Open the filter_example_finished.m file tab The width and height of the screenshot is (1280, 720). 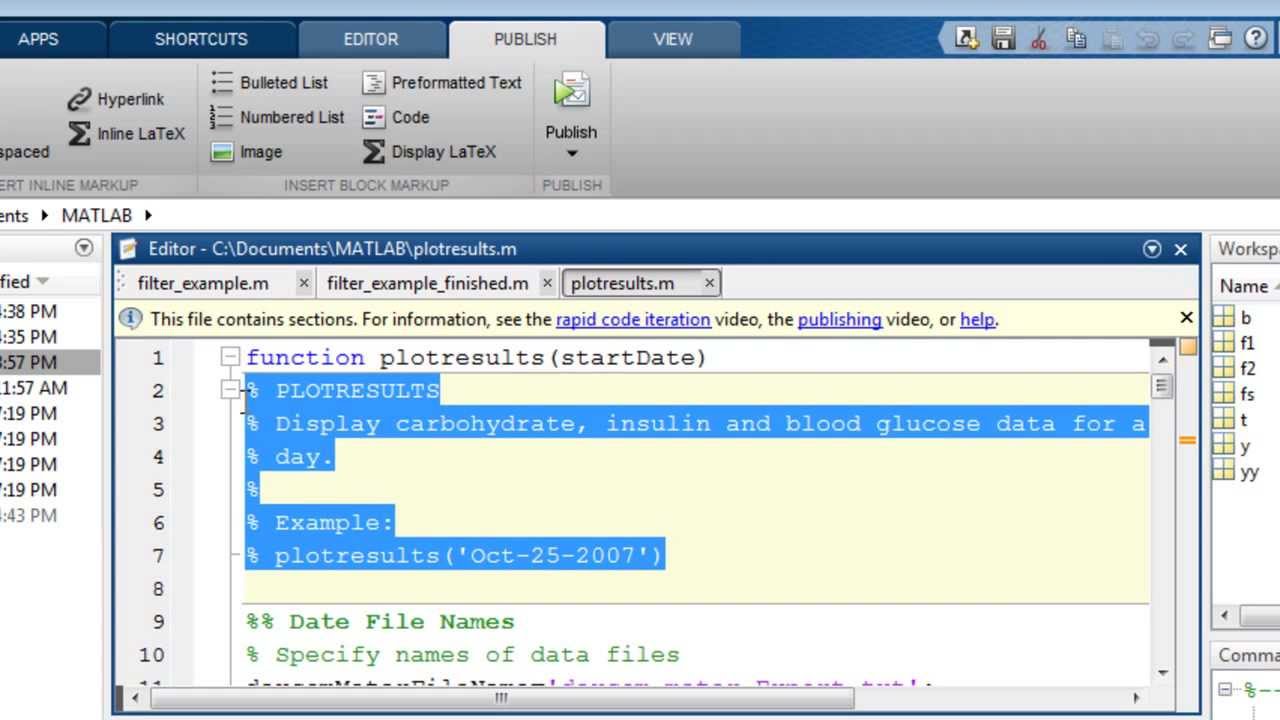pyautogui.click(x=427, y=283)
